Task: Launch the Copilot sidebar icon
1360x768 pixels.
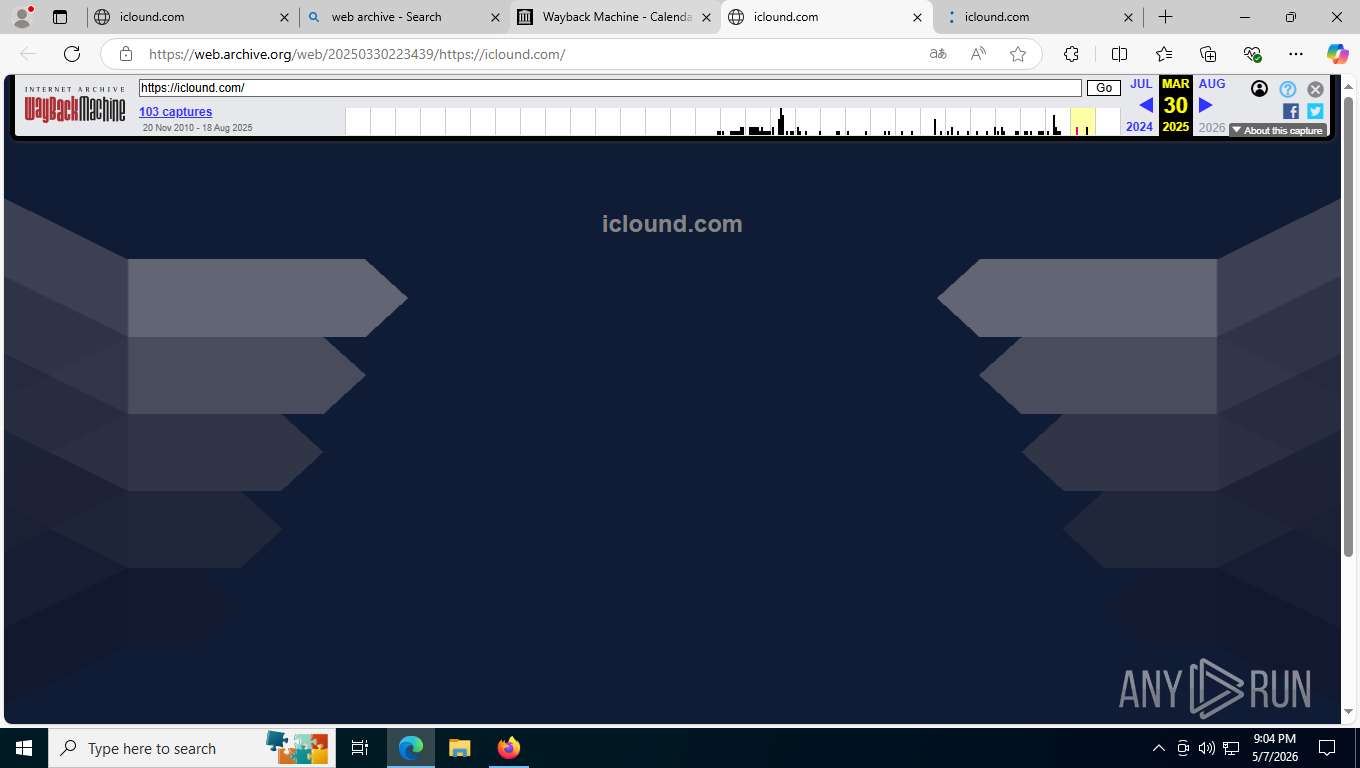Action: click(x=1337, y=54)
